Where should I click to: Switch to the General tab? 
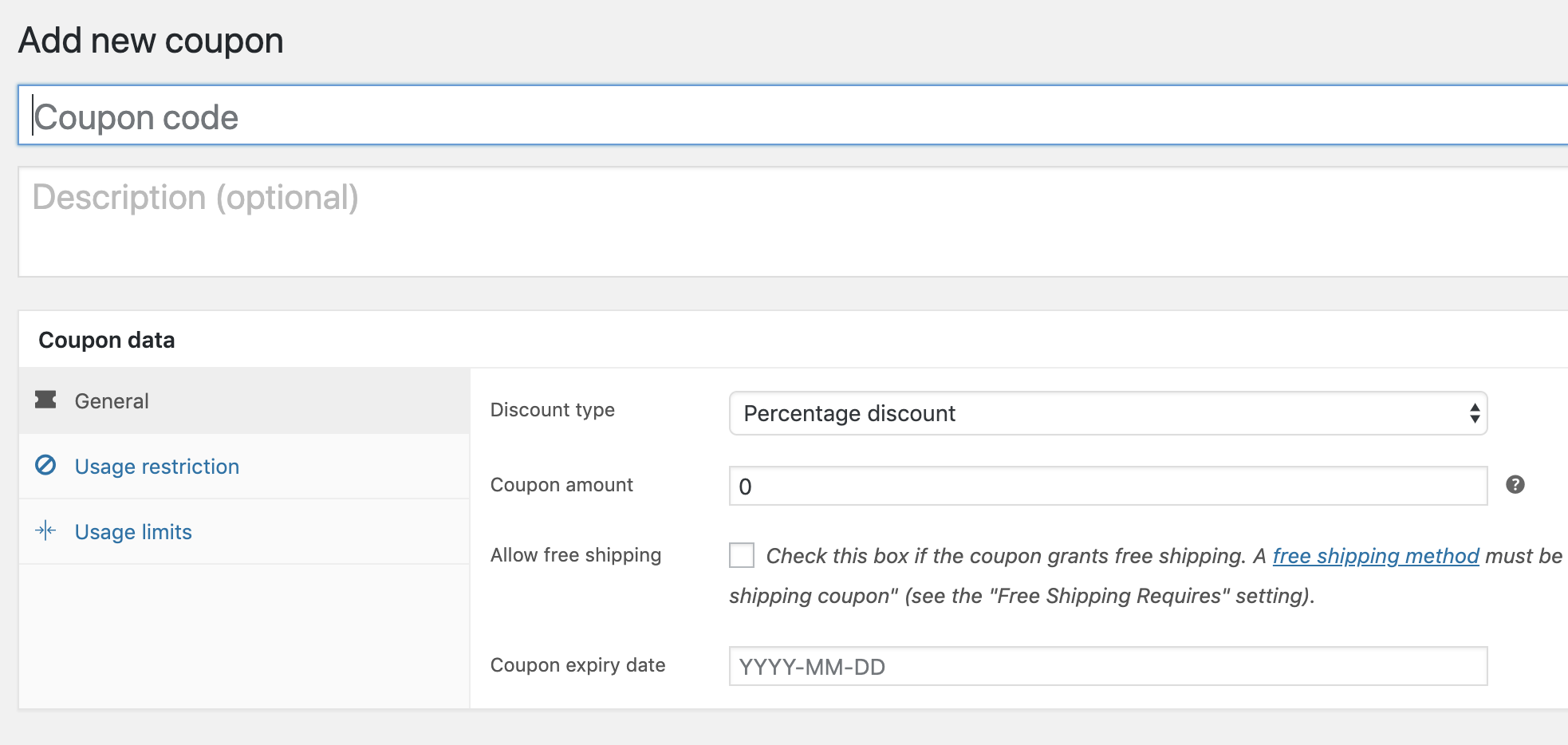tap(112, 401)
